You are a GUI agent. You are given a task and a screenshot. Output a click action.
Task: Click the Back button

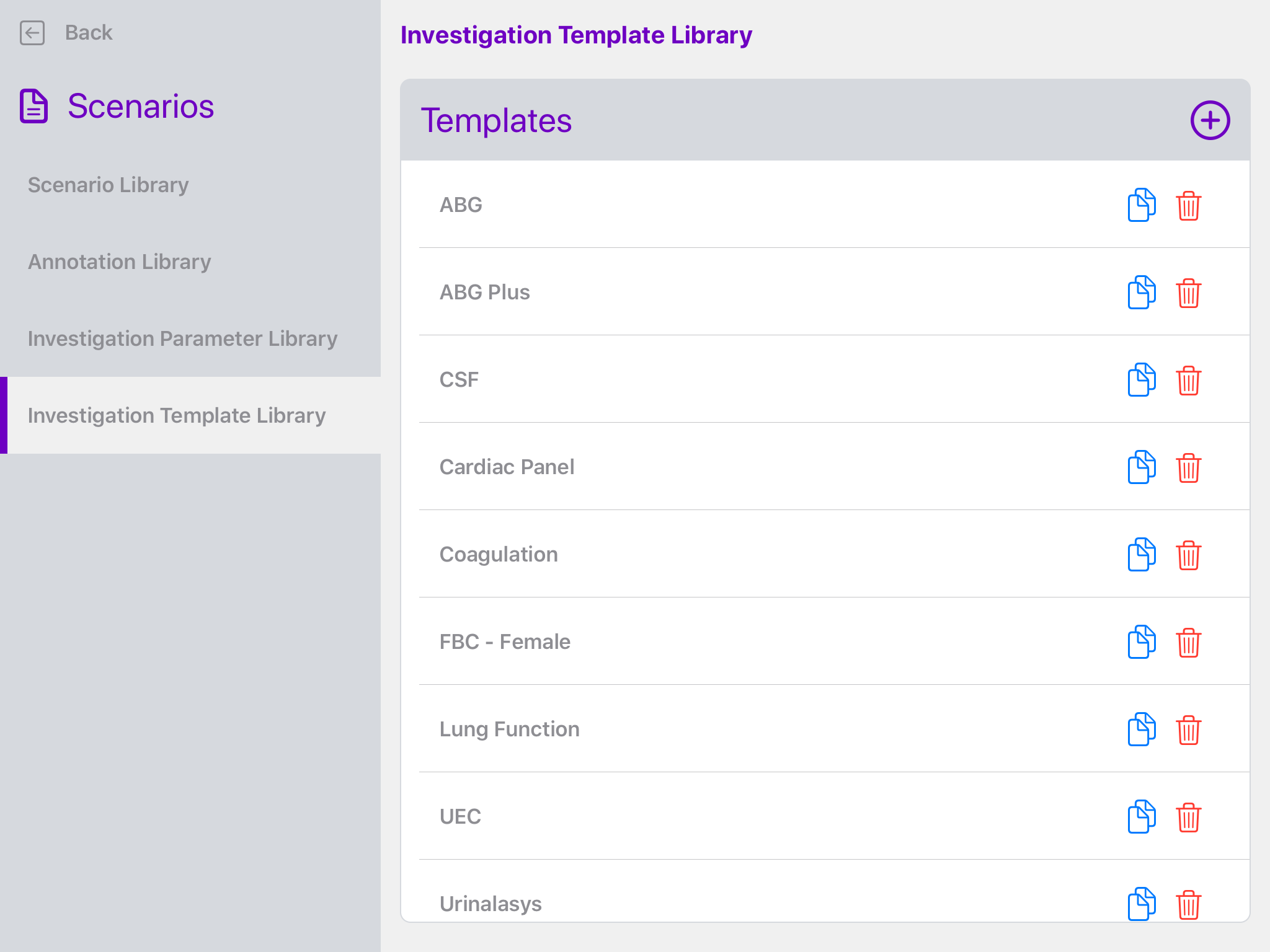pyautogui.click(x=88, y=33)
